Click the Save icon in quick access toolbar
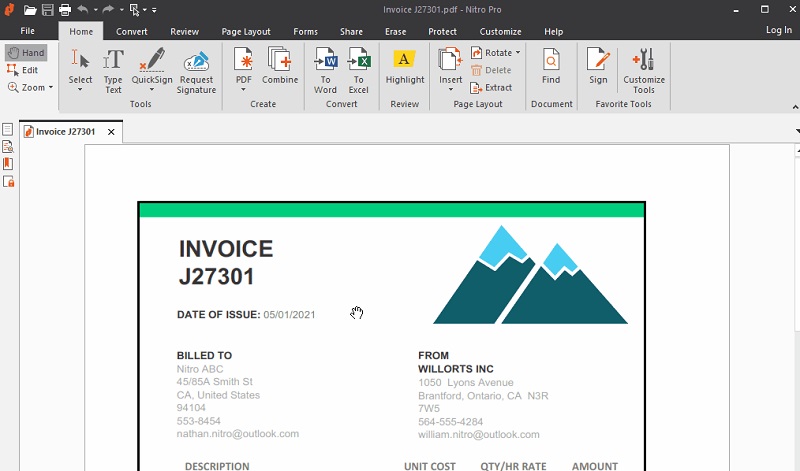Viewport: 800px width, 471px height. coord(47,10)
